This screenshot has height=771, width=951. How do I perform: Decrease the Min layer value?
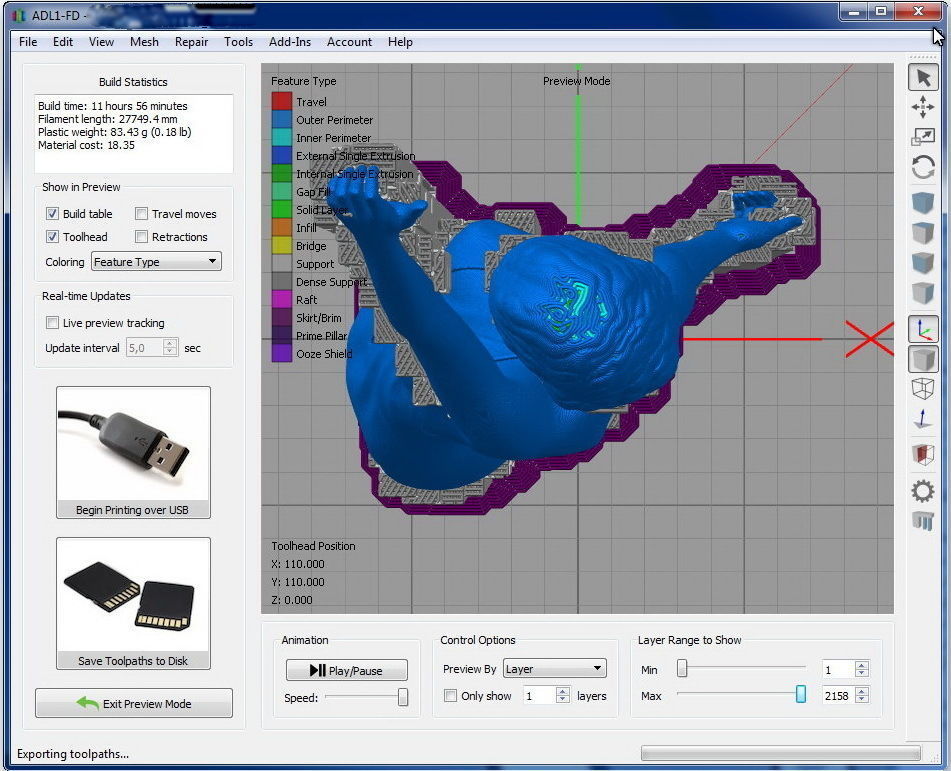[862, 673]
